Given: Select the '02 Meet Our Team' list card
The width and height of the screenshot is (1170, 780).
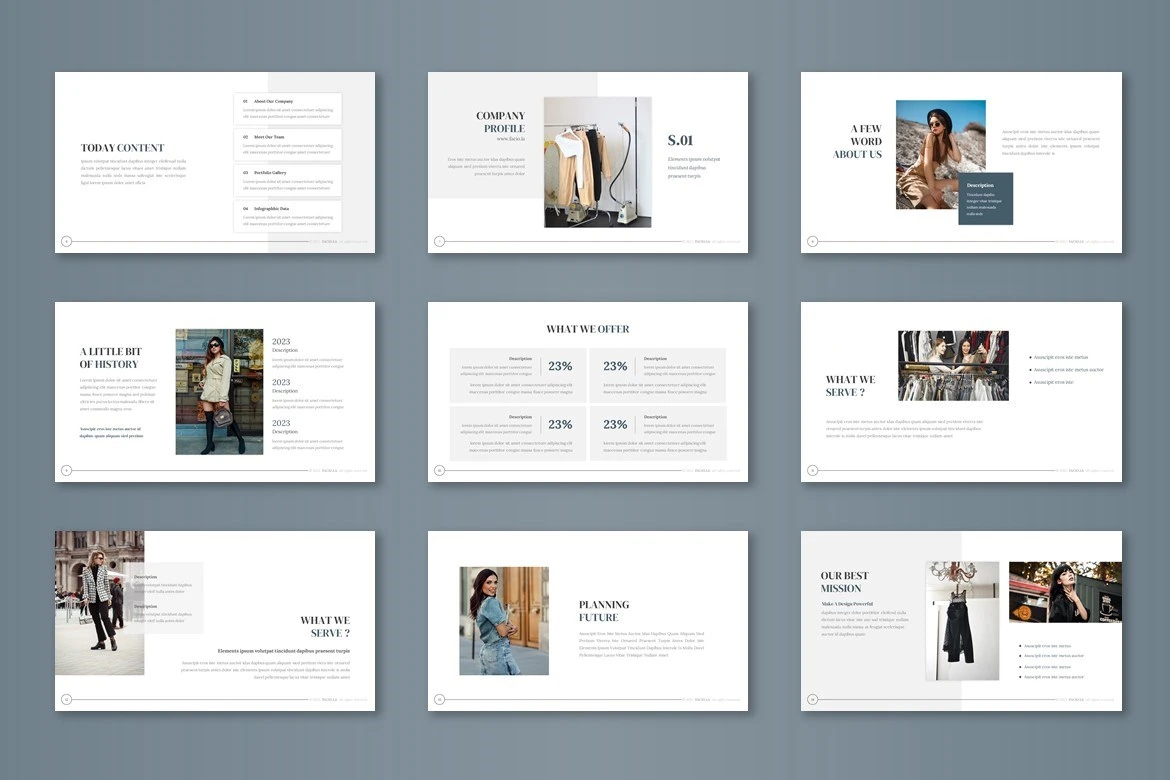Looking at the screenshot, I should 288,144.
